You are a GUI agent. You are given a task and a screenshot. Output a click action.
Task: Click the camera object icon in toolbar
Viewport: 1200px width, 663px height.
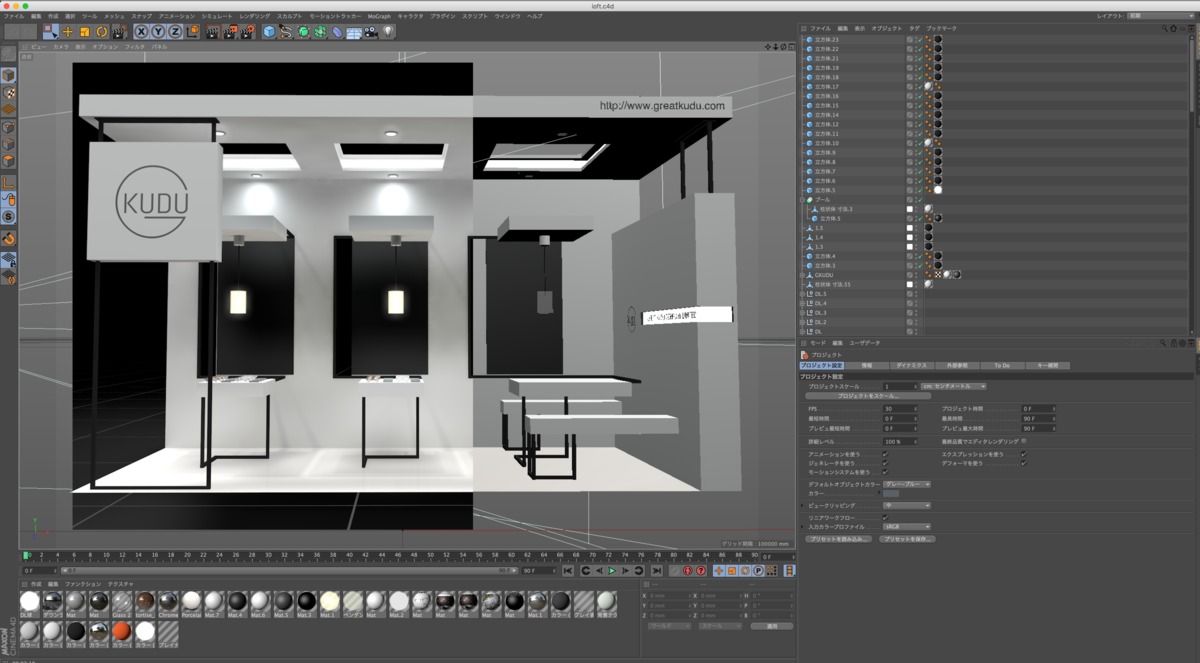tap(371, 32)
